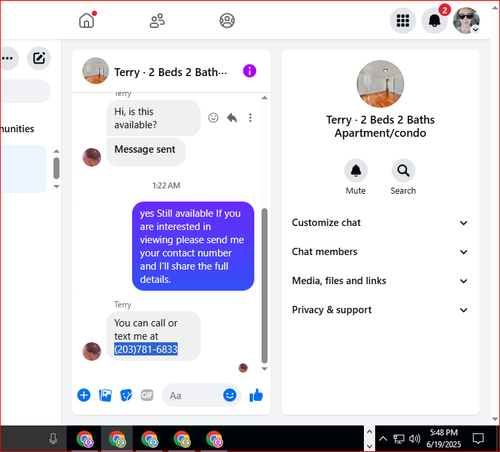Viewport: 500px width, 452px height.
Task: Open the Groups icon in top bar
Action: 227,21
